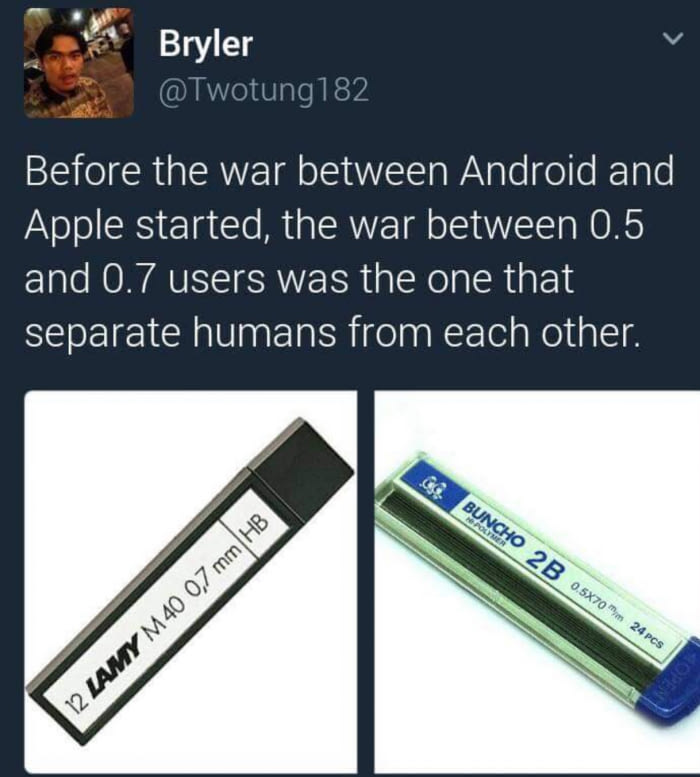
Task: Open the Lamy lead case photo
Action: (x=191, y=581)
